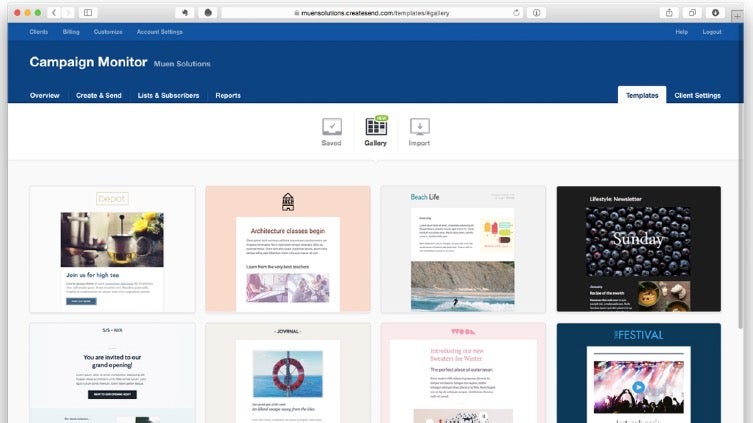Click the round extension icon beside address bar
The height and width of the screenshot is (423, 753).
208,13
